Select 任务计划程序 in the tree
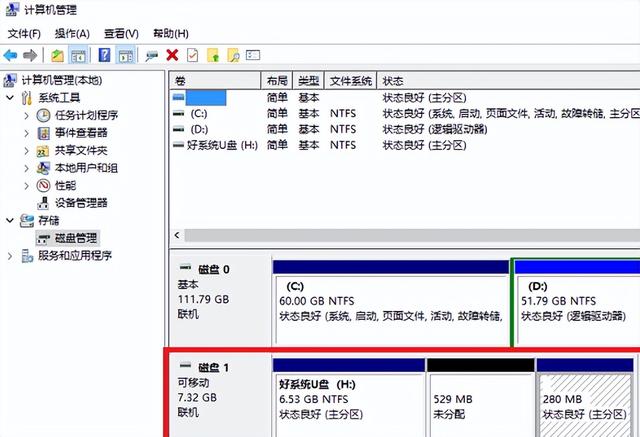Image resolution: width=640 pixels, height=437 pixels. click(87, 115)
